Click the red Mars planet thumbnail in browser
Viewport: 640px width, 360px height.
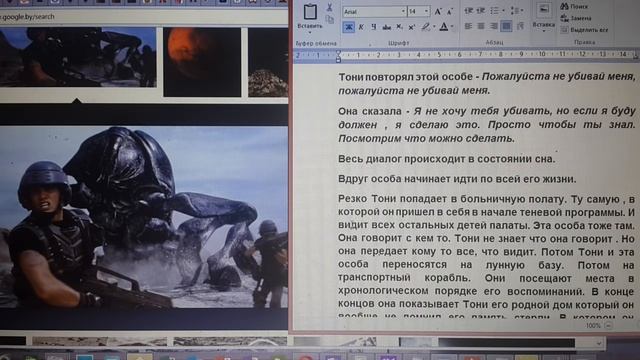(202, 62)
